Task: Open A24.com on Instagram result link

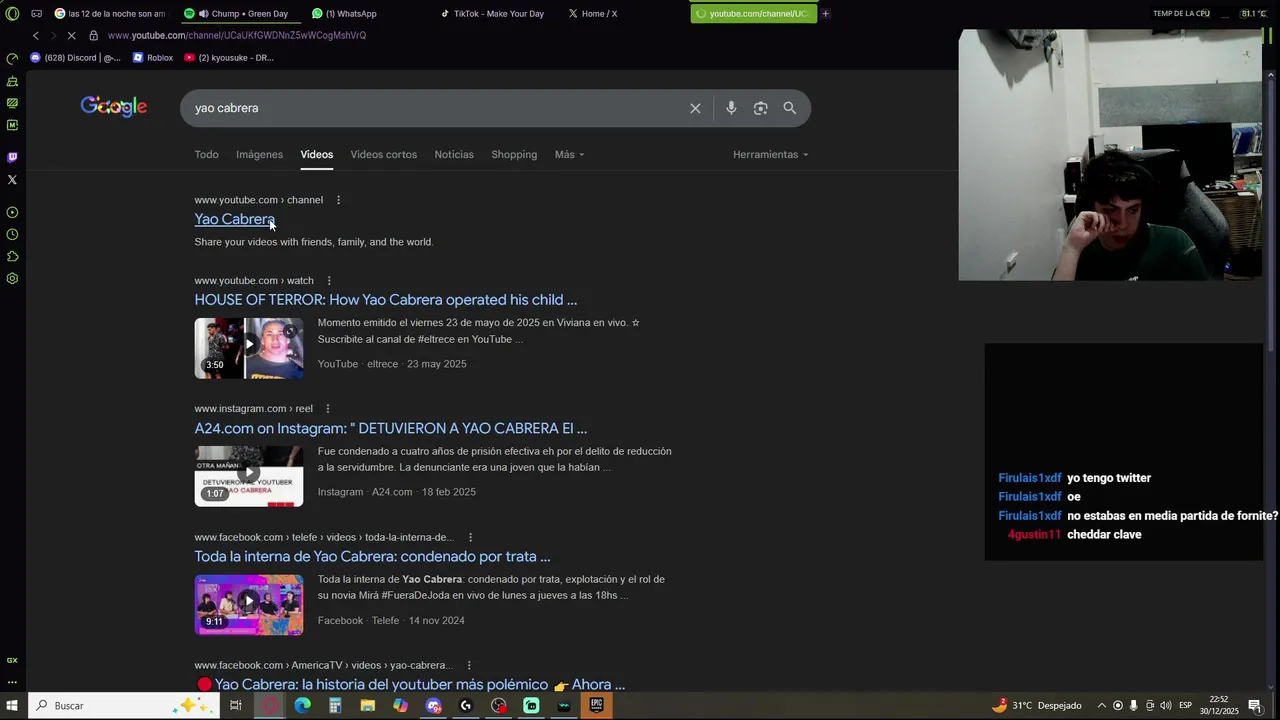Action: click(390, 428)
